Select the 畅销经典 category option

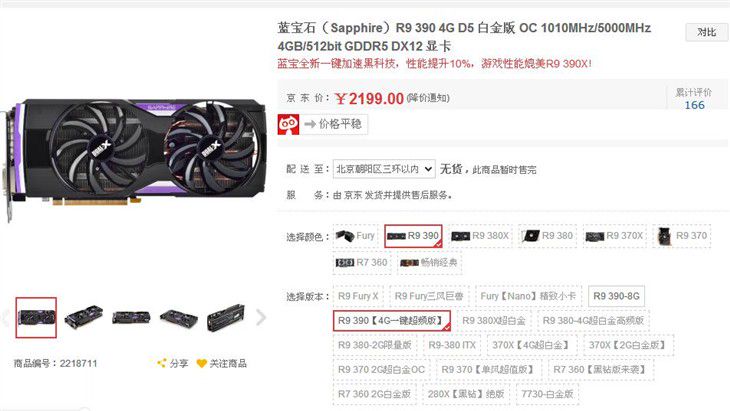(429, 263)
